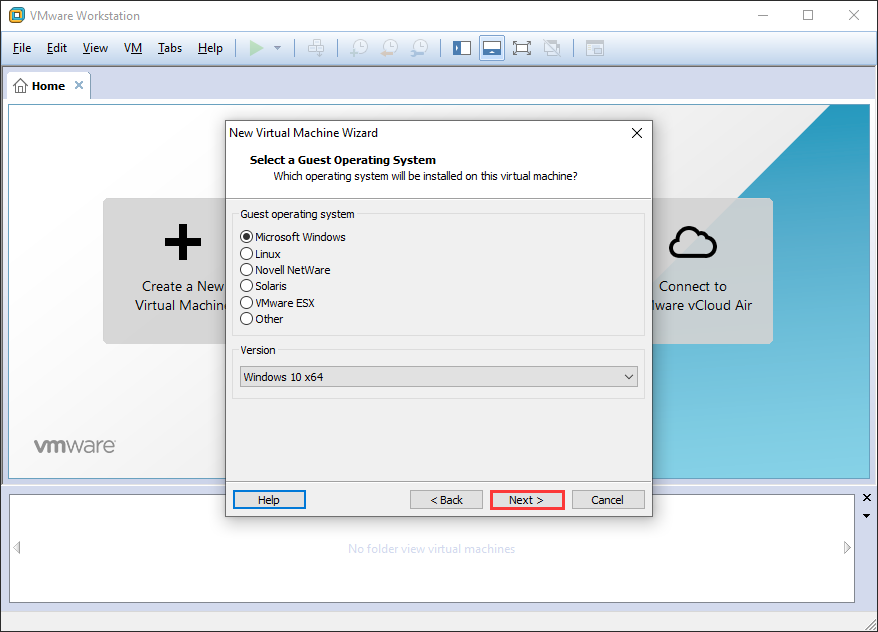This screenshot has height=632, width=878.
Task: Toggle the thumbnail bar view icon
Action: pos(492,48)
